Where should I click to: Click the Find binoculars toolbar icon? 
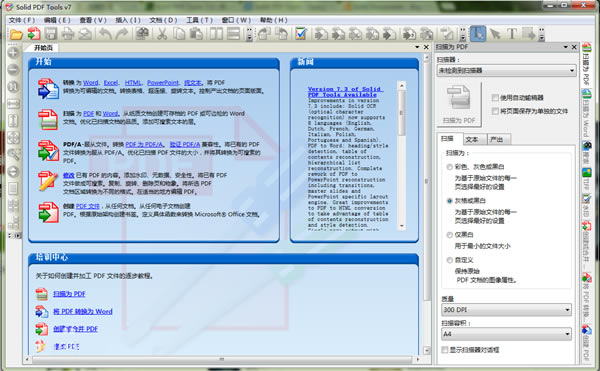[142, 34]
